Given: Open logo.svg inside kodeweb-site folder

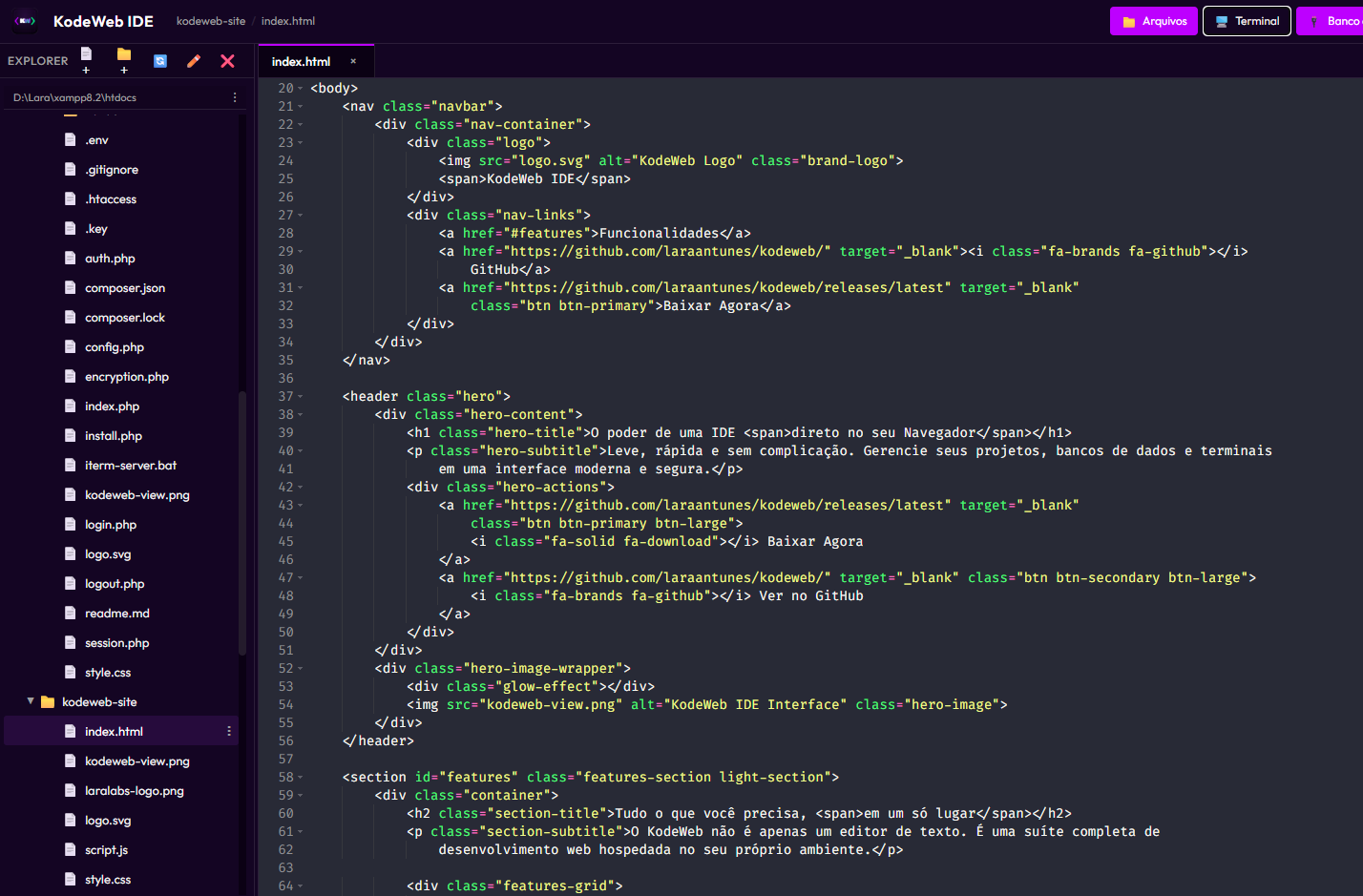Looking at the screenshot, I should [121, 820].
